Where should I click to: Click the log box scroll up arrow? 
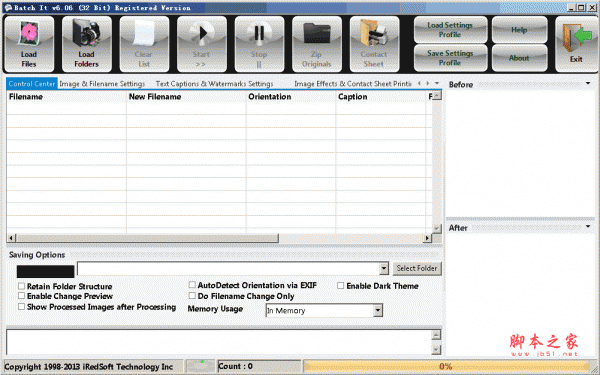tap(436, 335)
